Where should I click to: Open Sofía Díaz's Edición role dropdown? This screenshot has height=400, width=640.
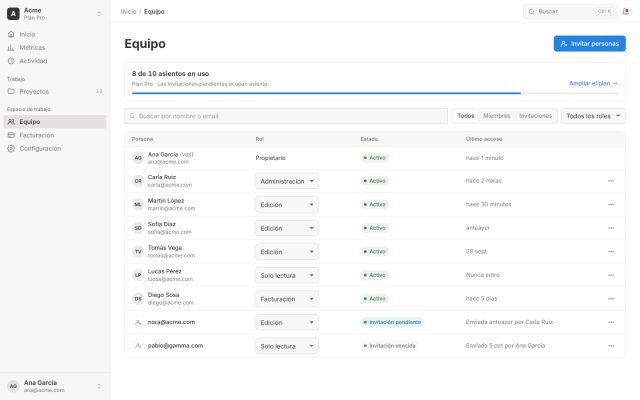pyautogui.click(x=287, y=228)
